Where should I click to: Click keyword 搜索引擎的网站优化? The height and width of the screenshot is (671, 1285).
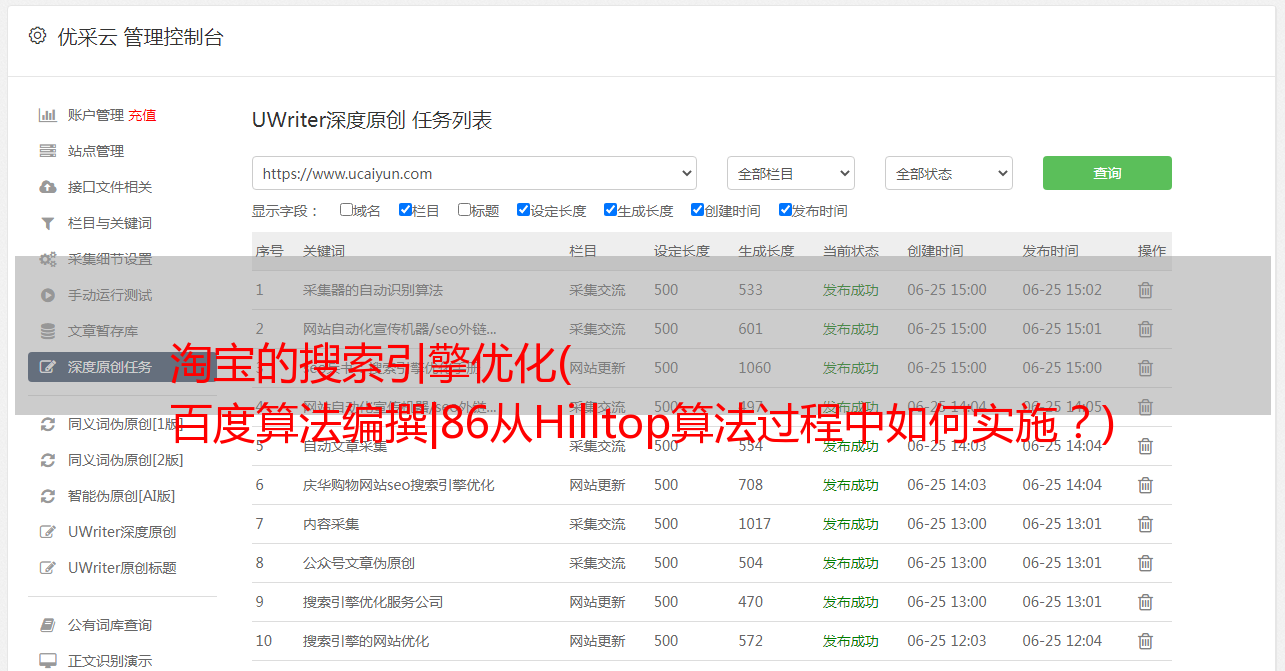(366, 641)
